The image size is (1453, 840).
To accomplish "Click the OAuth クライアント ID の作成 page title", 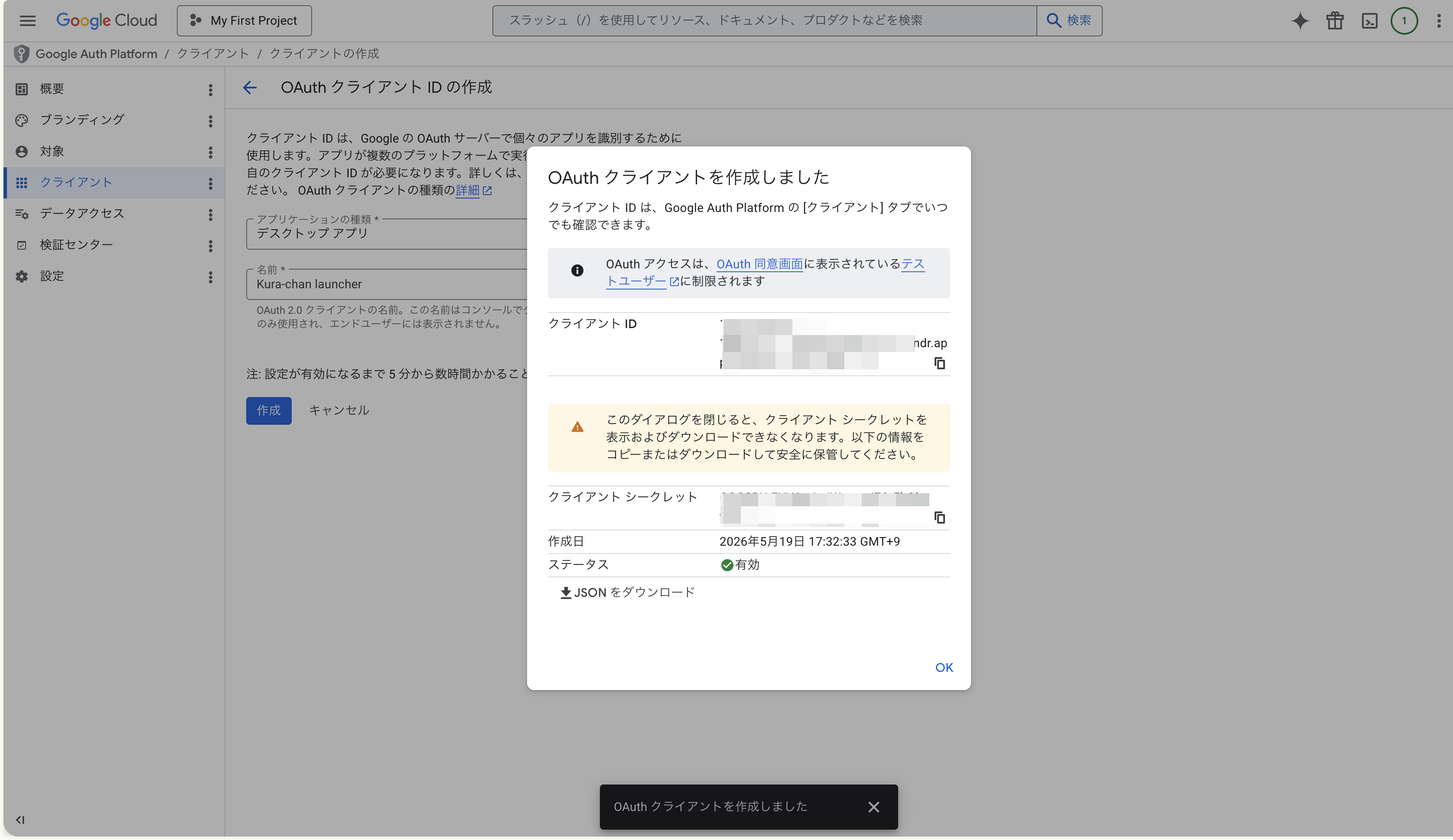I will 386,87.
